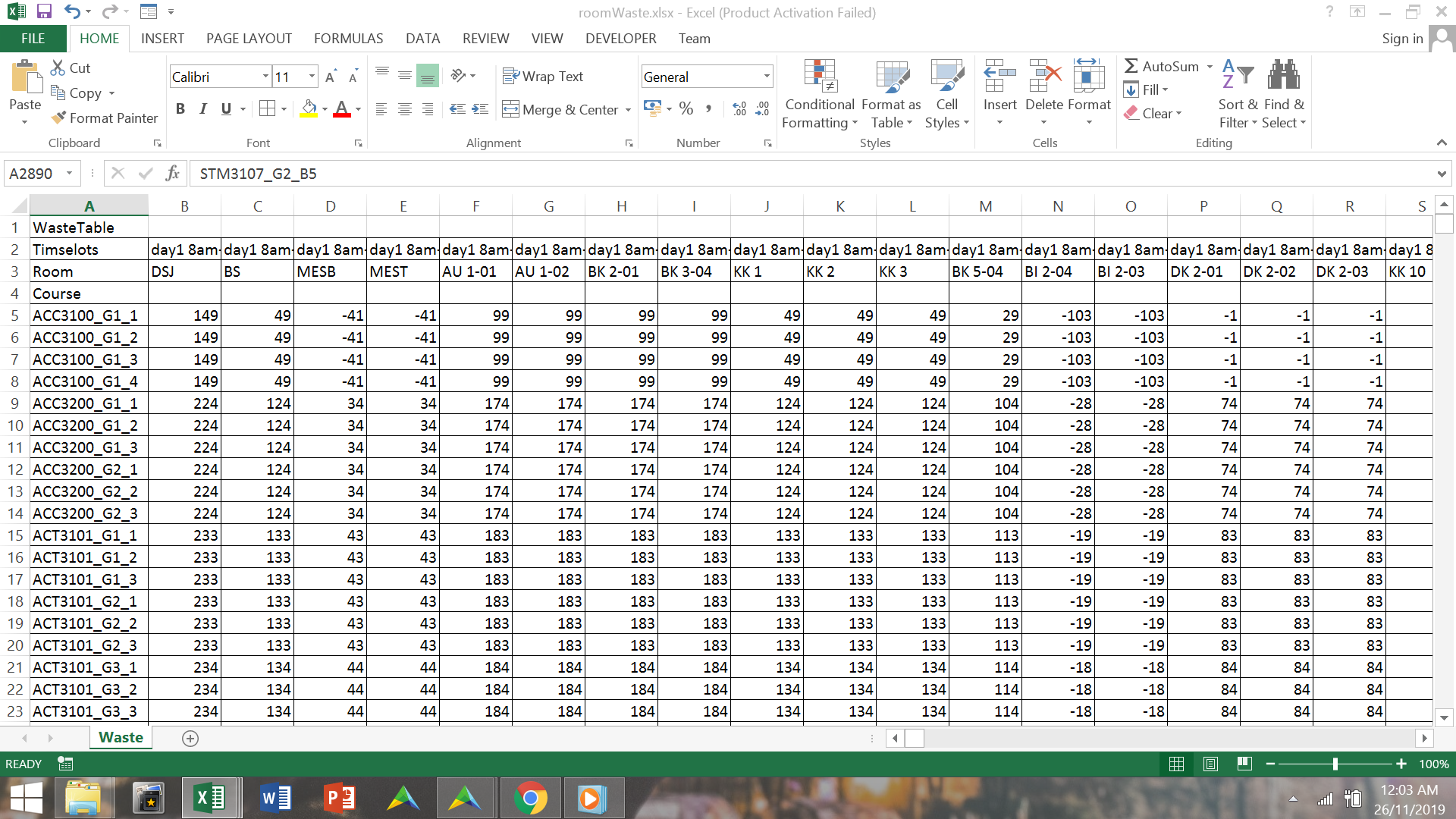Open the VIEW ribbon tab
Image resolution: width=1456 pixels, height=819 pixels.
coord(545,38)
